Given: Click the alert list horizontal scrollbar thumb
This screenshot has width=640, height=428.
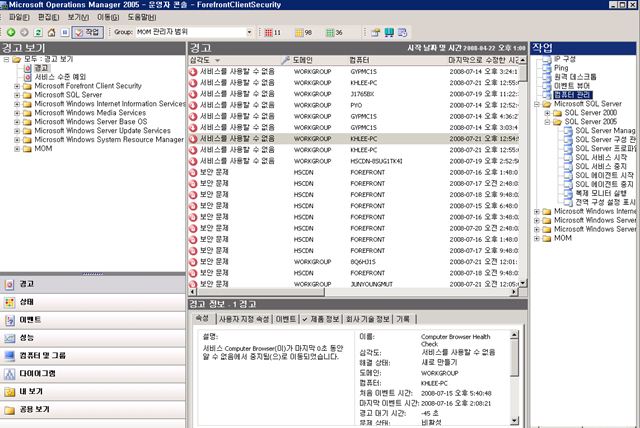Looking at the screenshot, I should pos(261,292).
